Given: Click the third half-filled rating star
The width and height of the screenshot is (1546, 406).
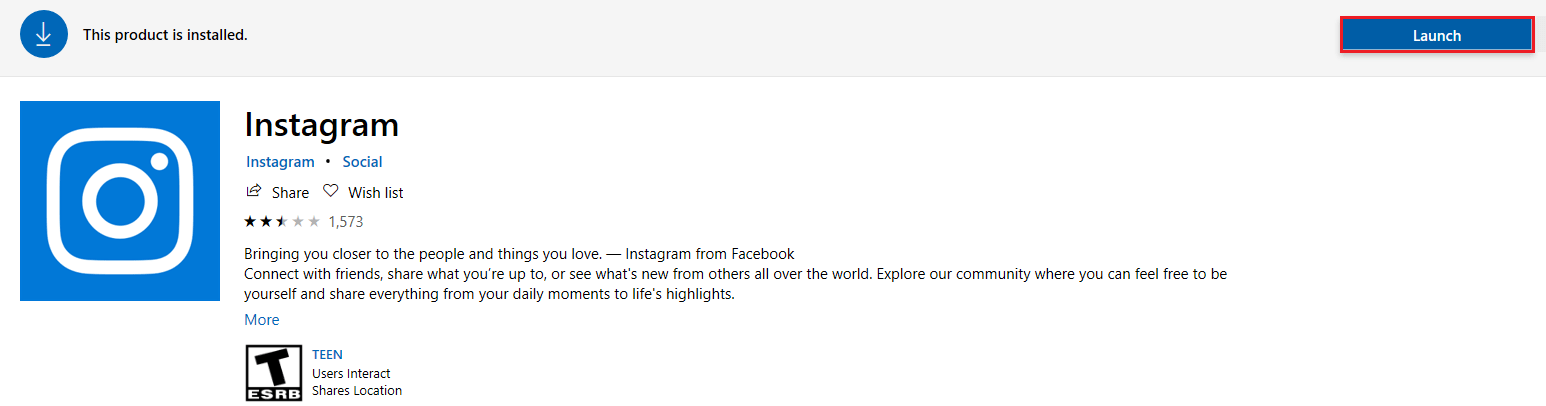Looking at the screenshot, I should click(x=282, y=221).
